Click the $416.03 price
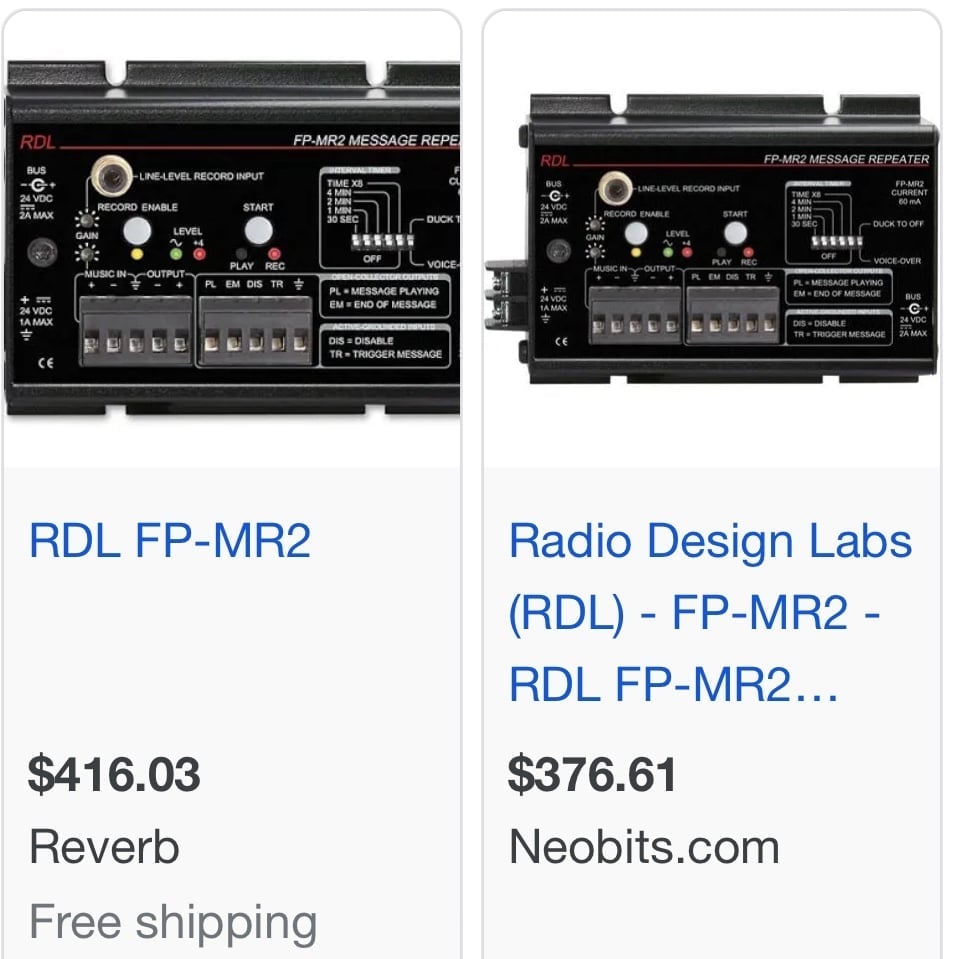The height and width of the screenshot is (959, 976). (114, 774)
